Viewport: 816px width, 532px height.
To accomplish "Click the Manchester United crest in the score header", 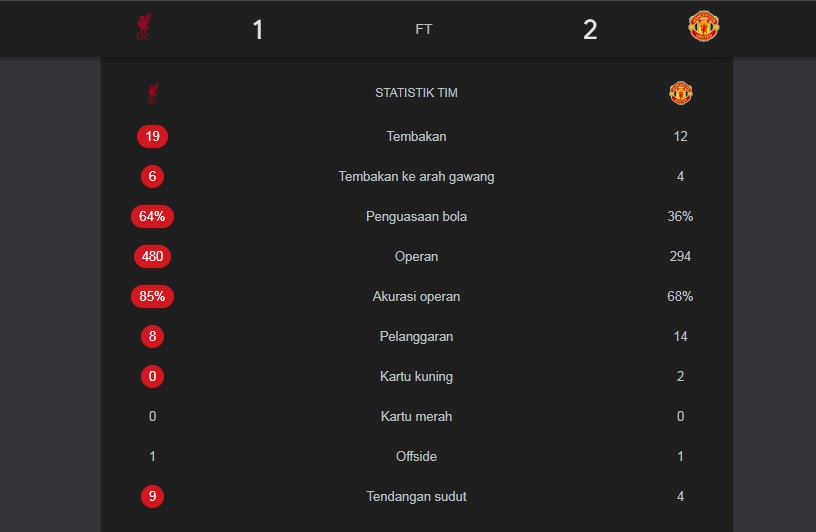I will [x=704, y=27].
